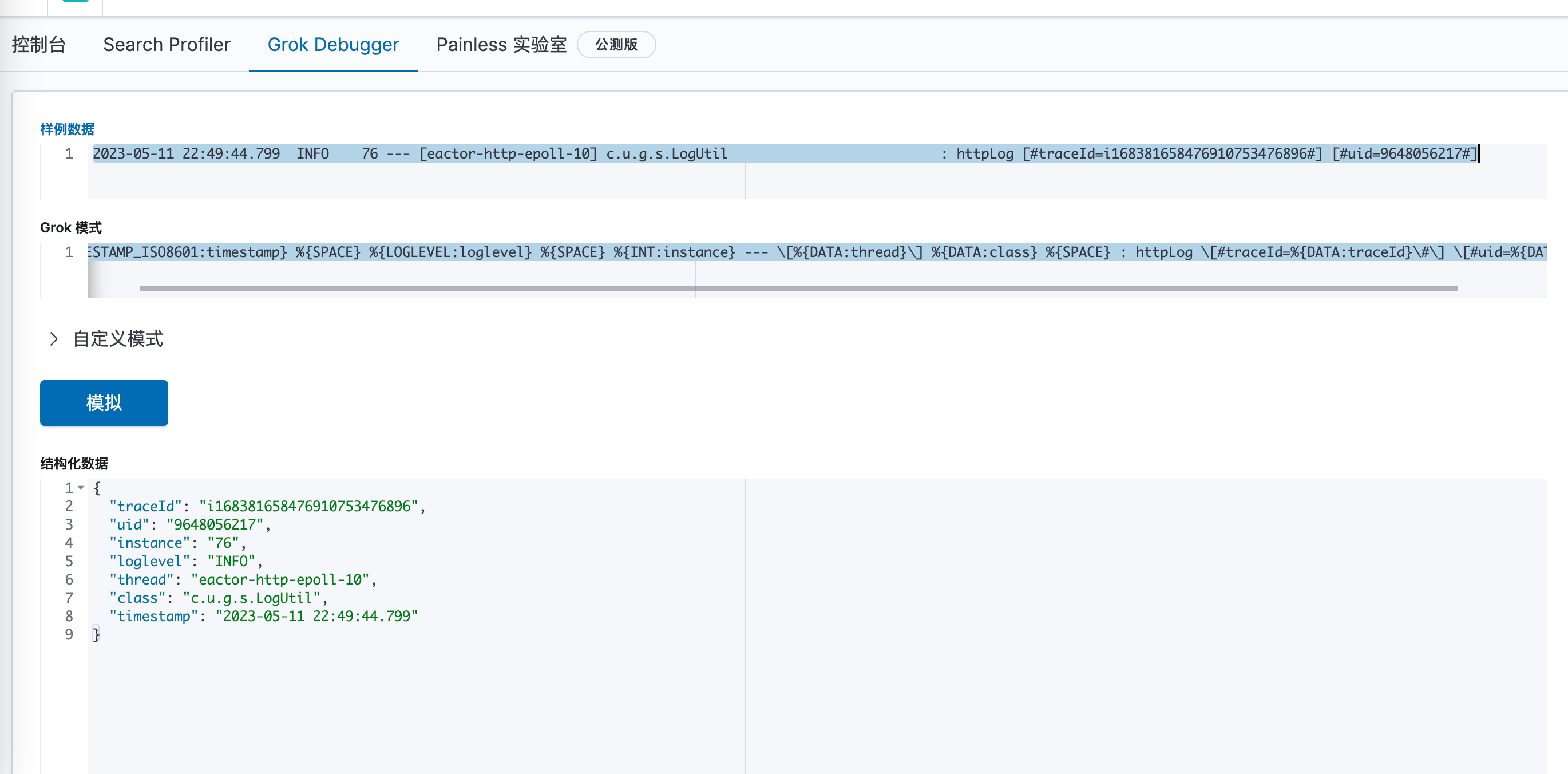Click line number 1 of sample data
The image size is (1568, 774).
coord(69,153)
